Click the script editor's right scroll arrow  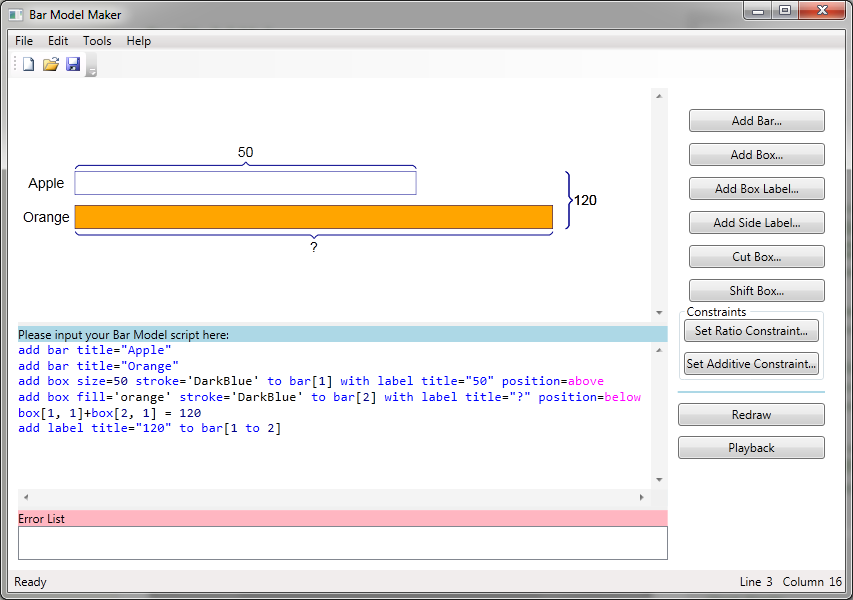point(642,497)
